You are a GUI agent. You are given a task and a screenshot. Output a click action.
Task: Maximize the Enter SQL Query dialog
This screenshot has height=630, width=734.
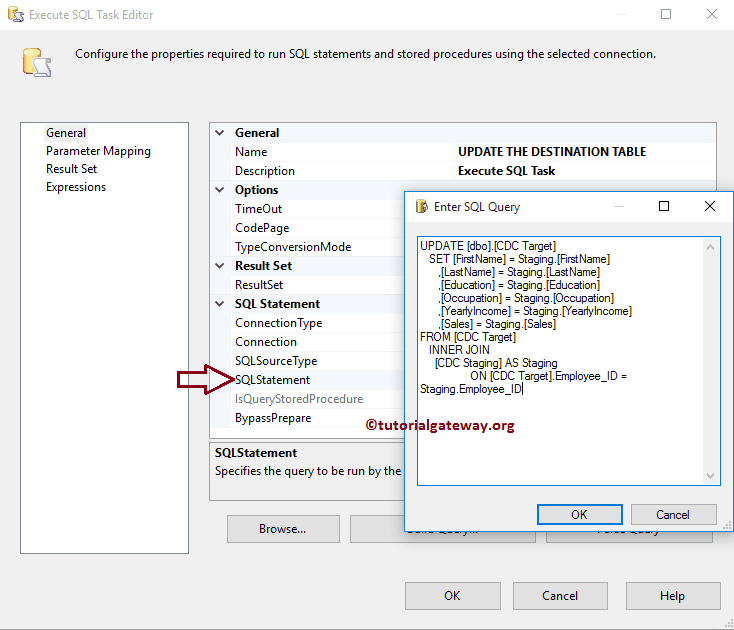pos(664,206)
